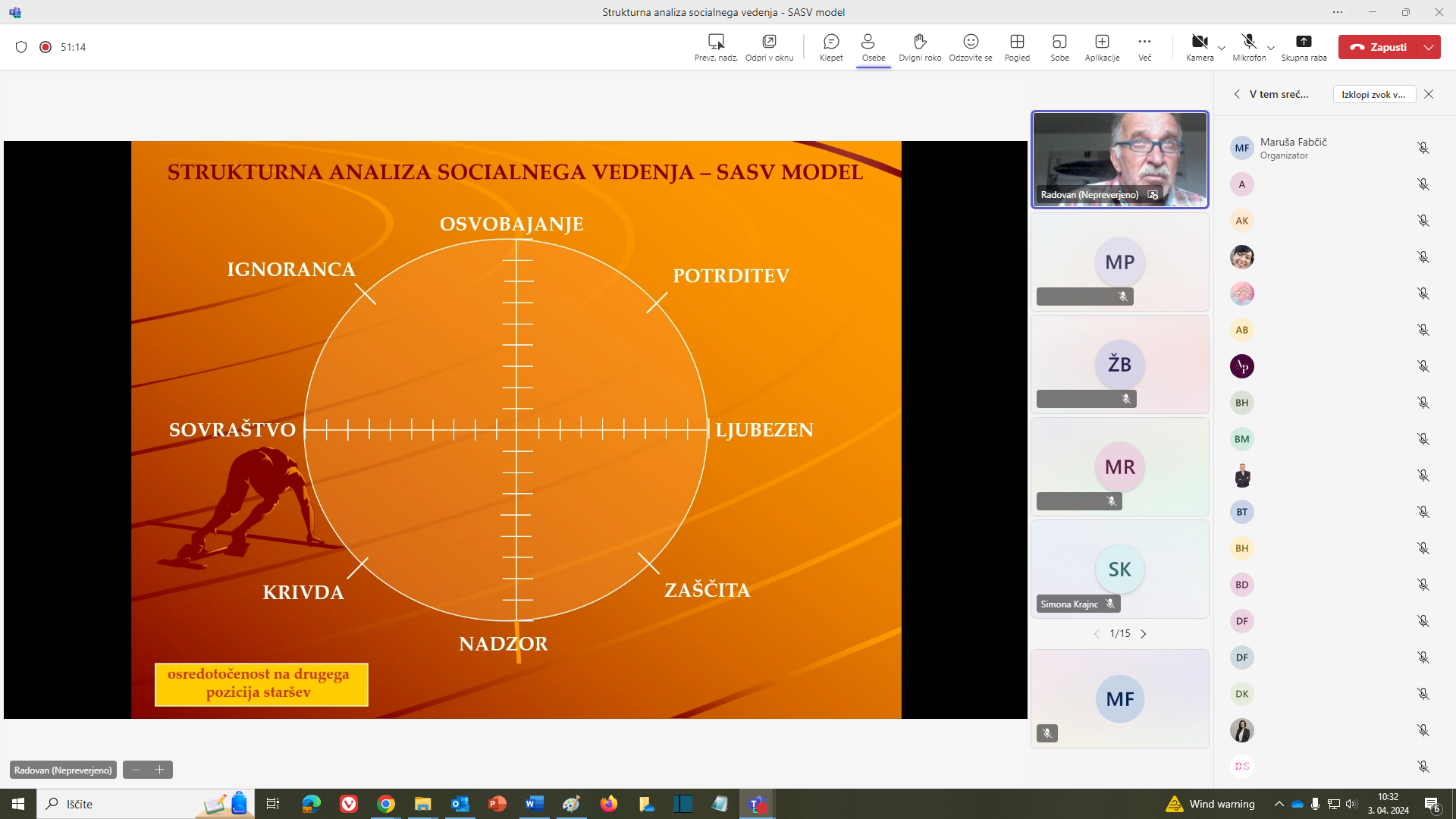Open the Več more options menu
Screen dimensions: 1456x819
point(1144,47)
